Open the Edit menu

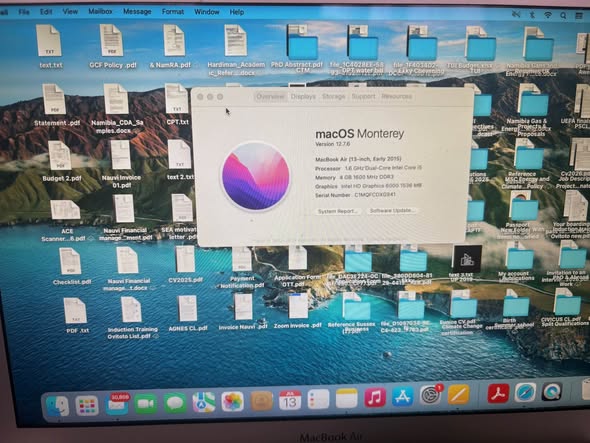[46, 12]
